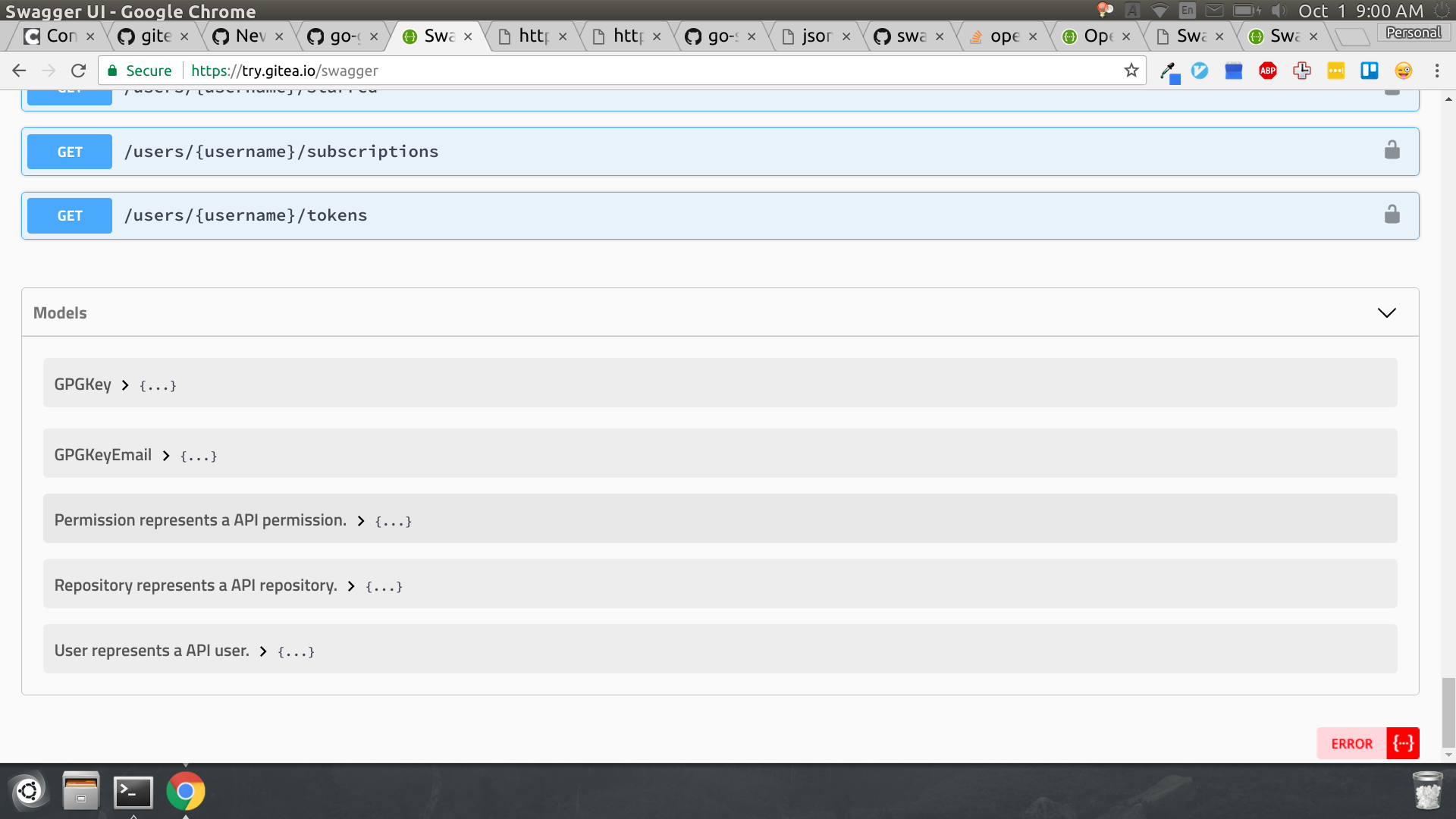1456x819 pixels.
Task: Open Chrome's three-dot menu
Action: click(1437, 71)
